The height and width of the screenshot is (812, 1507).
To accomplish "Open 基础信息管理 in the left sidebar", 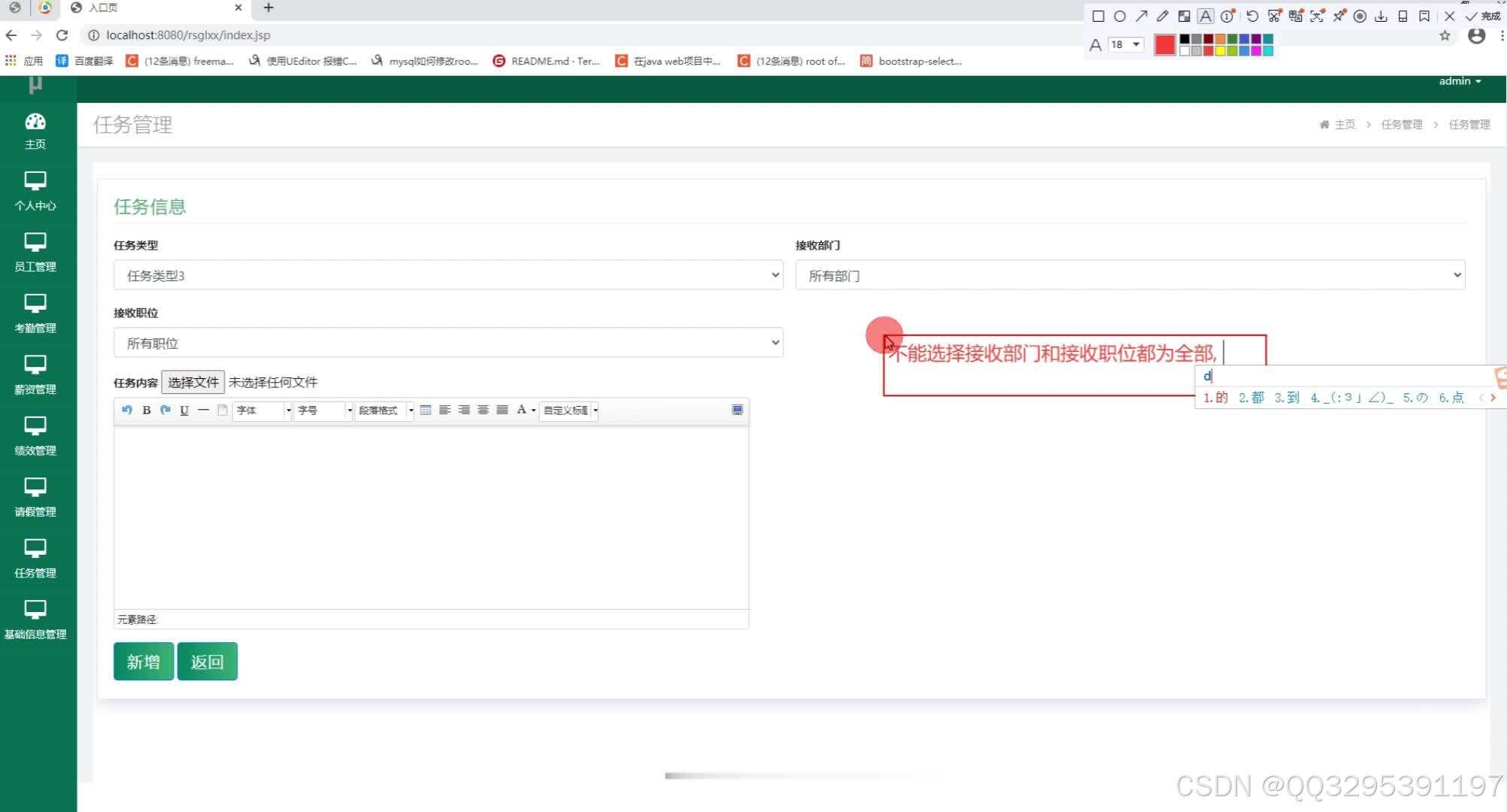I will tap(35, 620).
